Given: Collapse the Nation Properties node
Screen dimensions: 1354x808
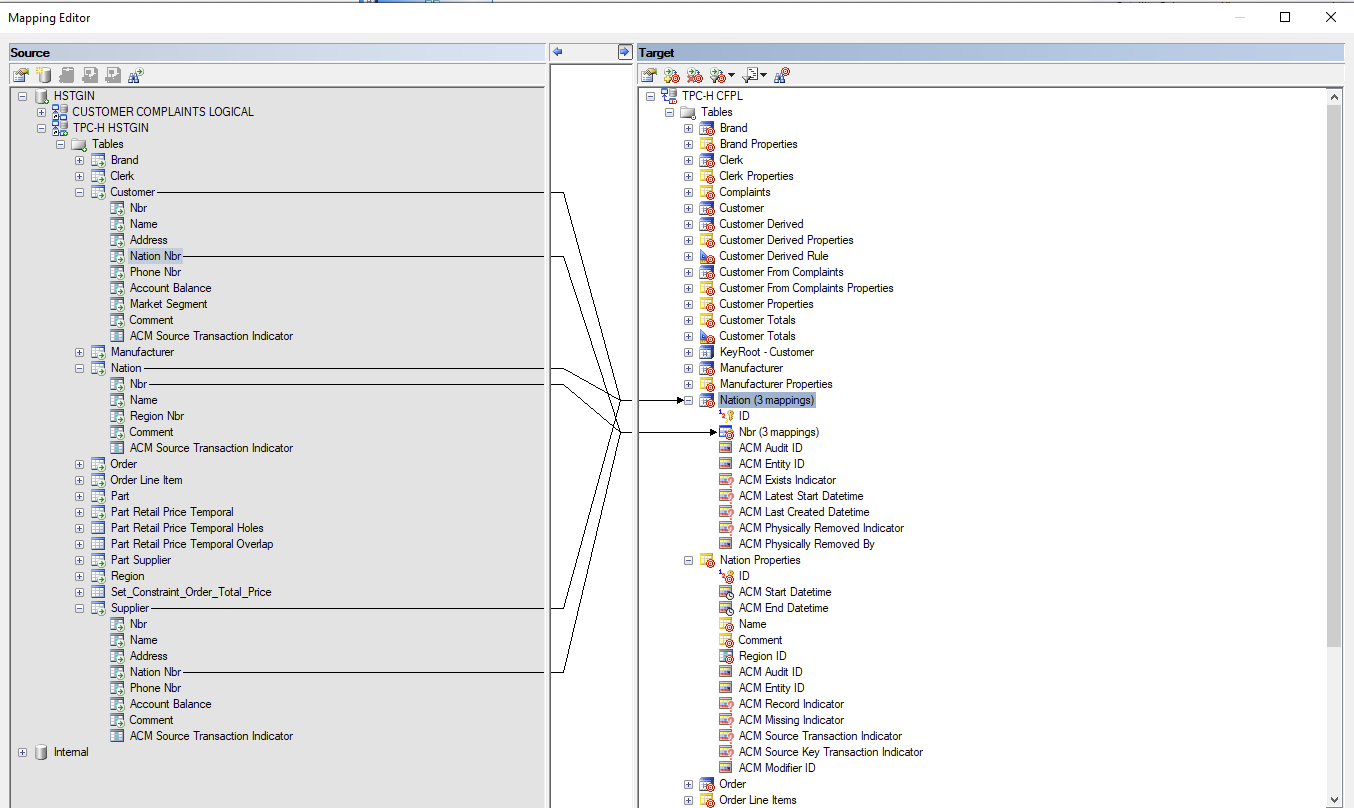Looking at the screenshot, I should [688, 560].
